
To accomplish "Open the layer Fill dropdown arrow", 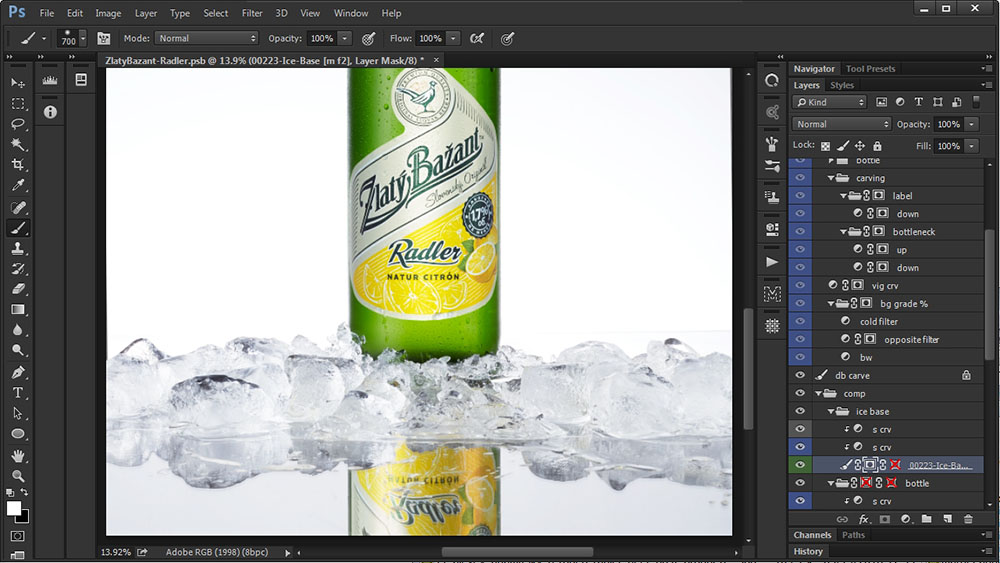I will [x=971, y=146].
